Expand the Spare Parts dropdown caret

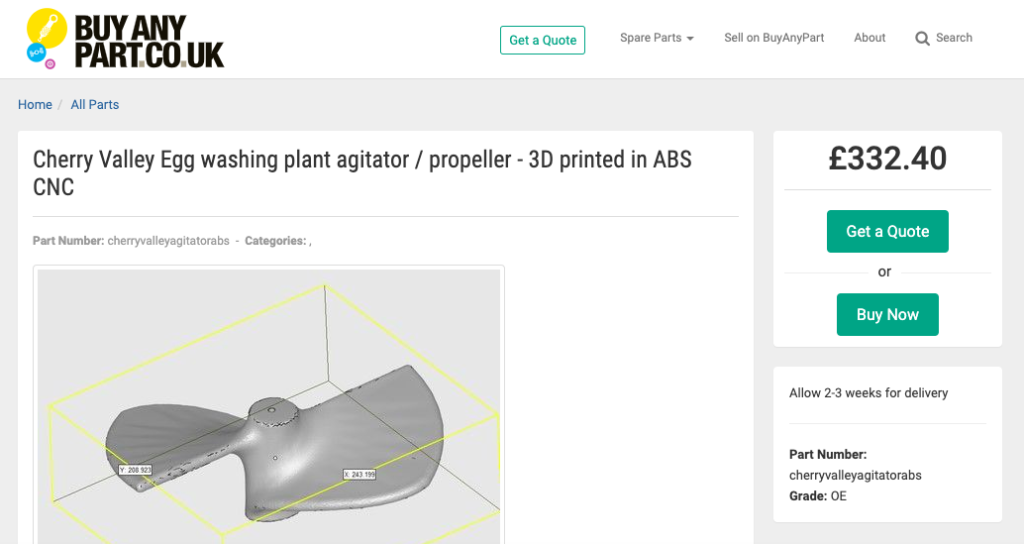[690, 39]
